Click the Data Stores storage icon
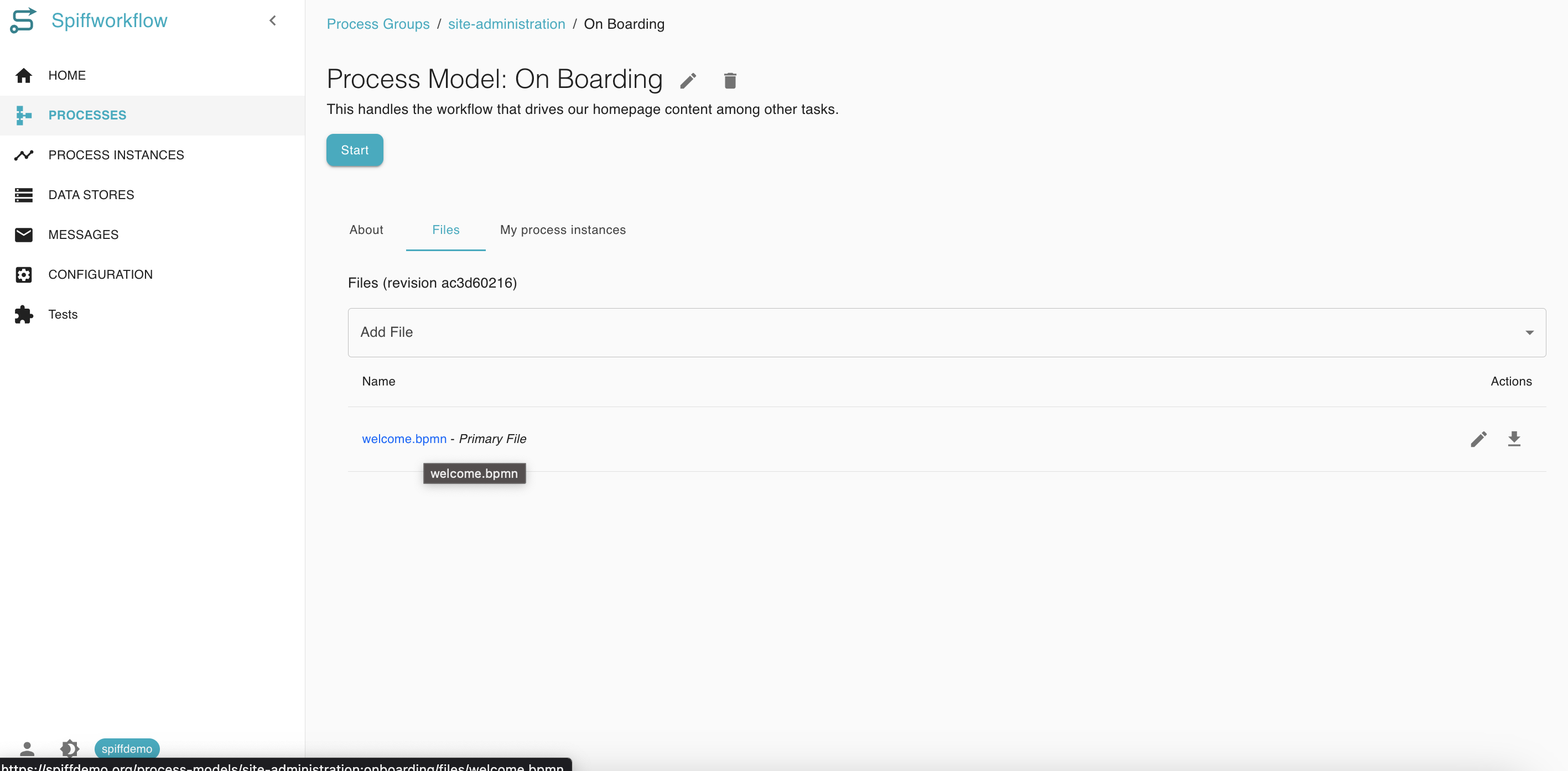Image resolution: width=1568 pixels, height=771 pixels. pyautogui.click(x=24, y=195)
